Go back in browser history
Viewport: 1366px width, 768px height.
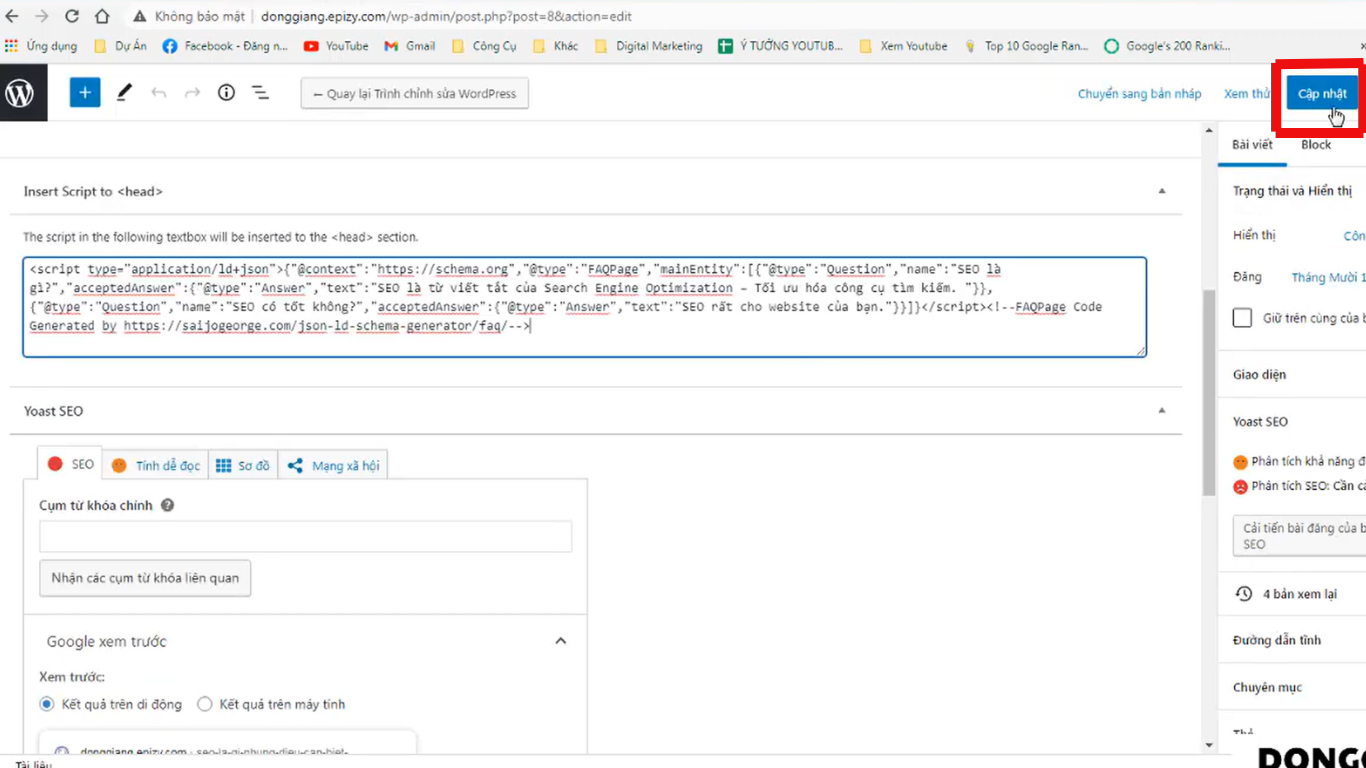click(12, 16)
